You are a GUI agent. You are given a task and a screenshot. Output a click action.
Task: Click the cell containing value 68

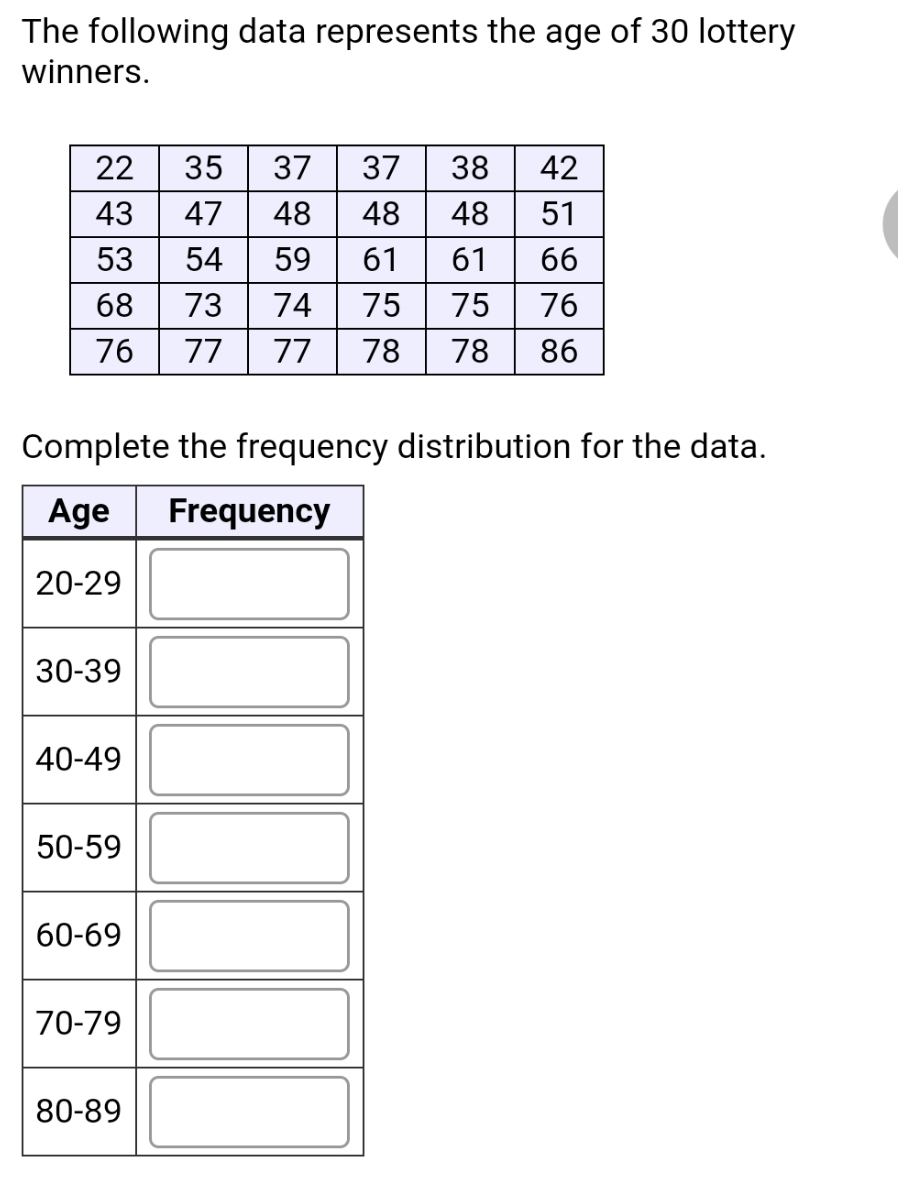113,306
